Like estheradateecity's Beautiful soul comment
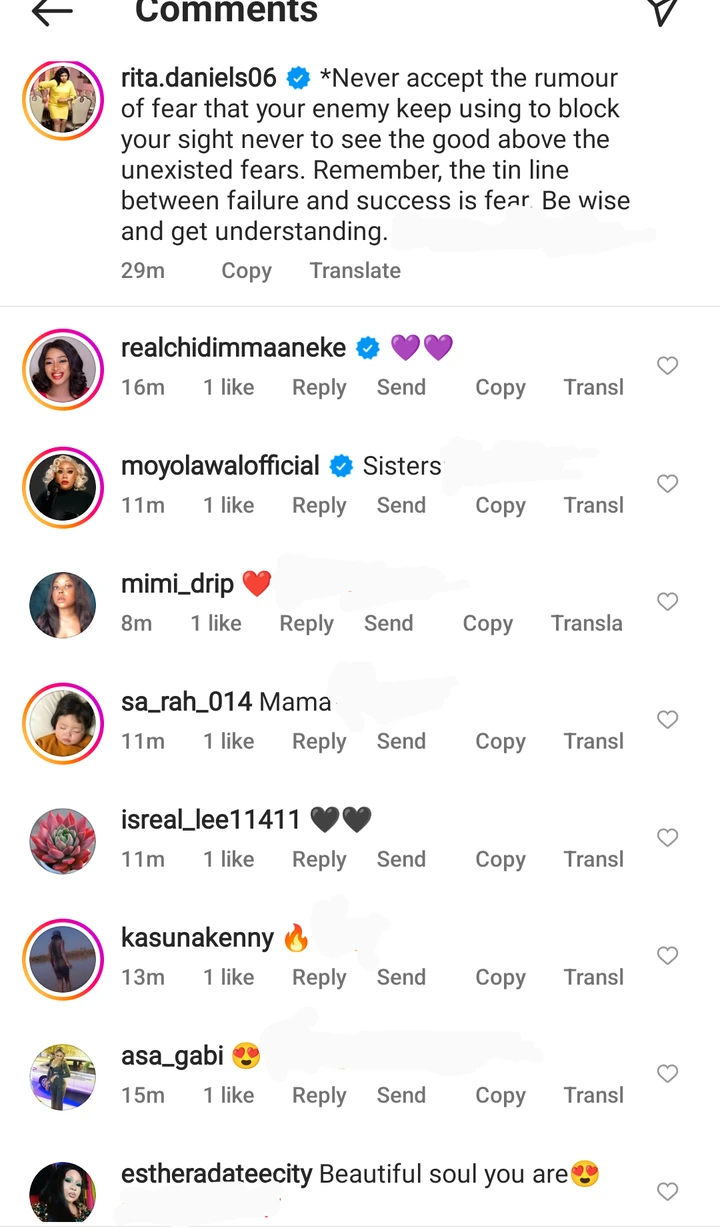Viewport: 720px width, 1228px height. pos(668,1192)
